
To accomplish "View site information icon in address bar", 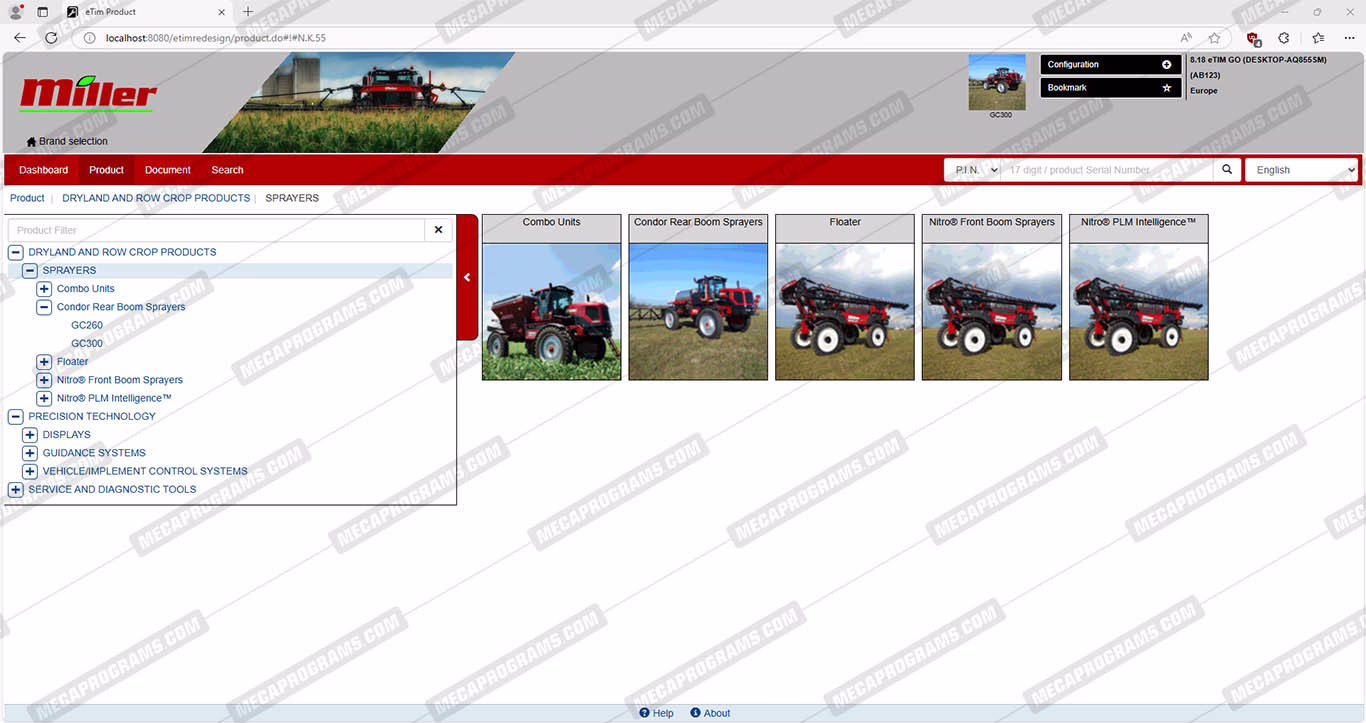I will click(89, 38).
